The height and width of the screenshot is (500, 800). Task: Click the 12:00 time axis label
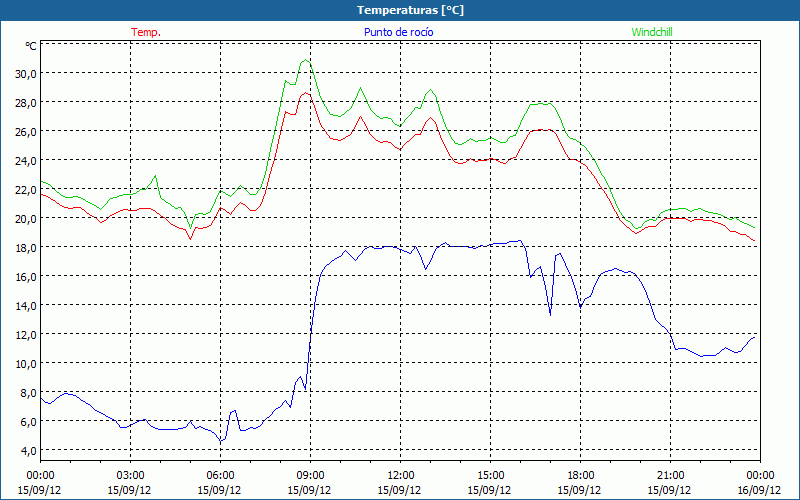(400, 476)
